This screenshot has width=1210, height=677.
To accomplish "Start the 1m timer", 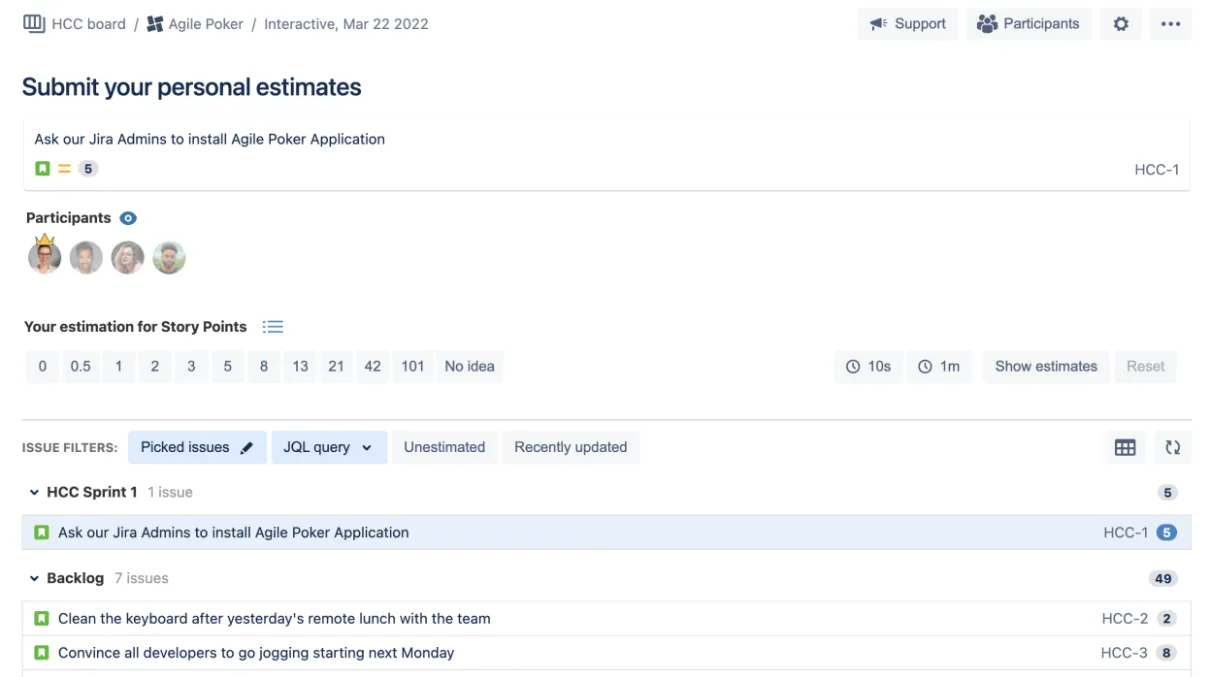I will pos(939,366).
